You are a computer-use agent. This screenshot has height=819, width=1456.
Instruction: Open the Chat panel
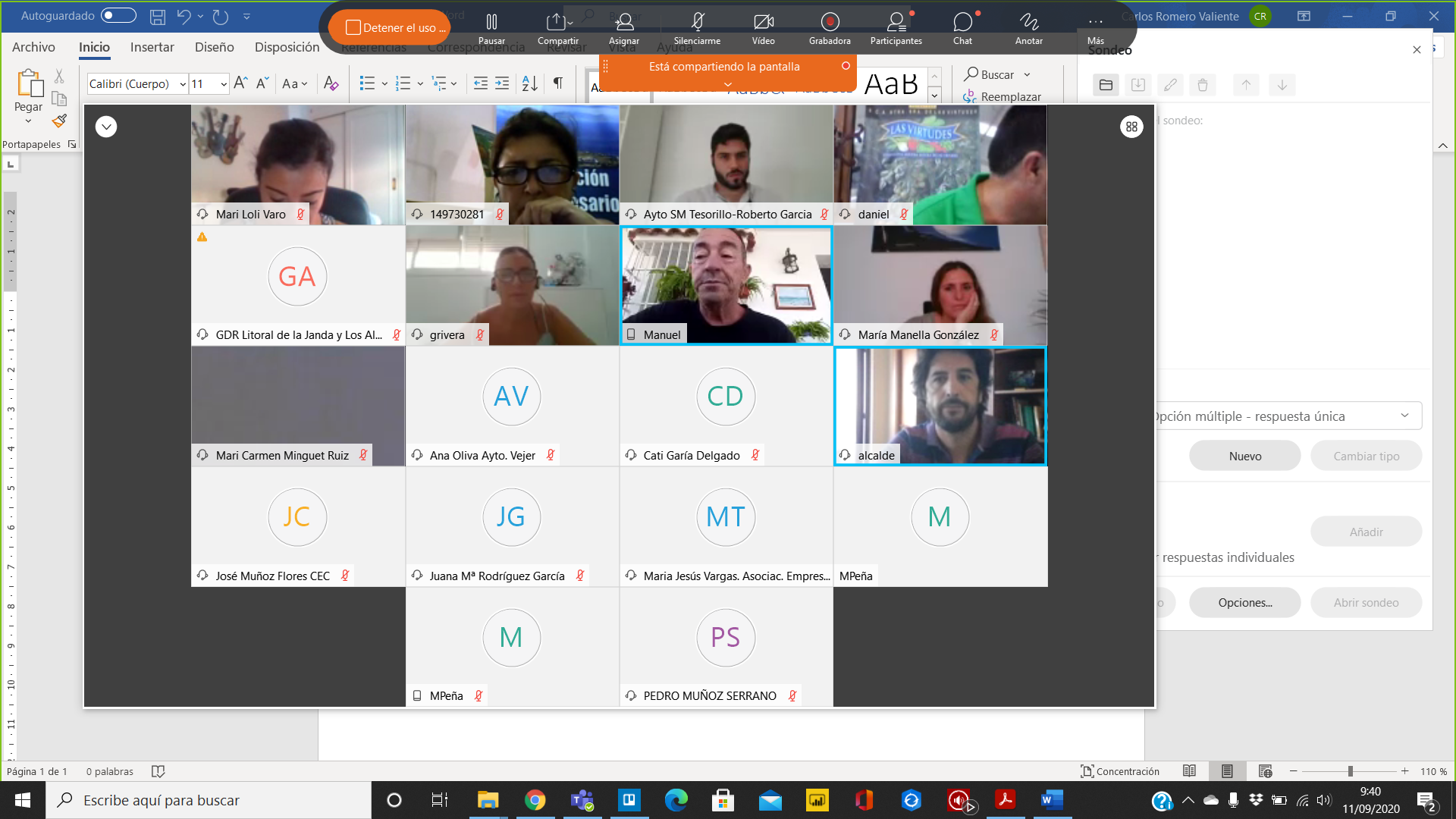tap(962, 28)
